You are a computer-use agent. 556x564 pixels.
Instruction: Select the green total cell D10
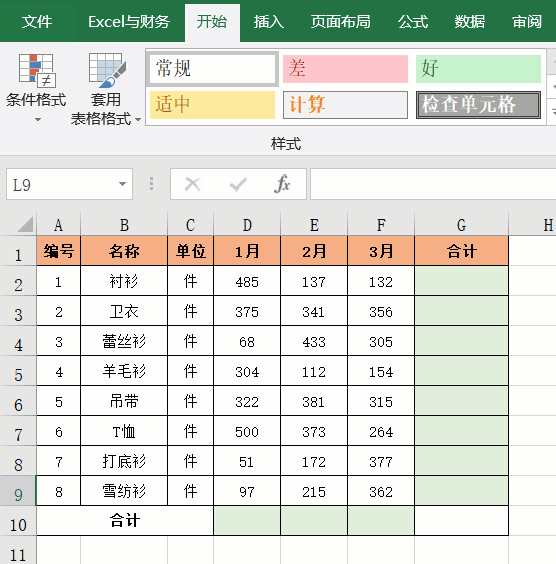[x=247, y=520]
